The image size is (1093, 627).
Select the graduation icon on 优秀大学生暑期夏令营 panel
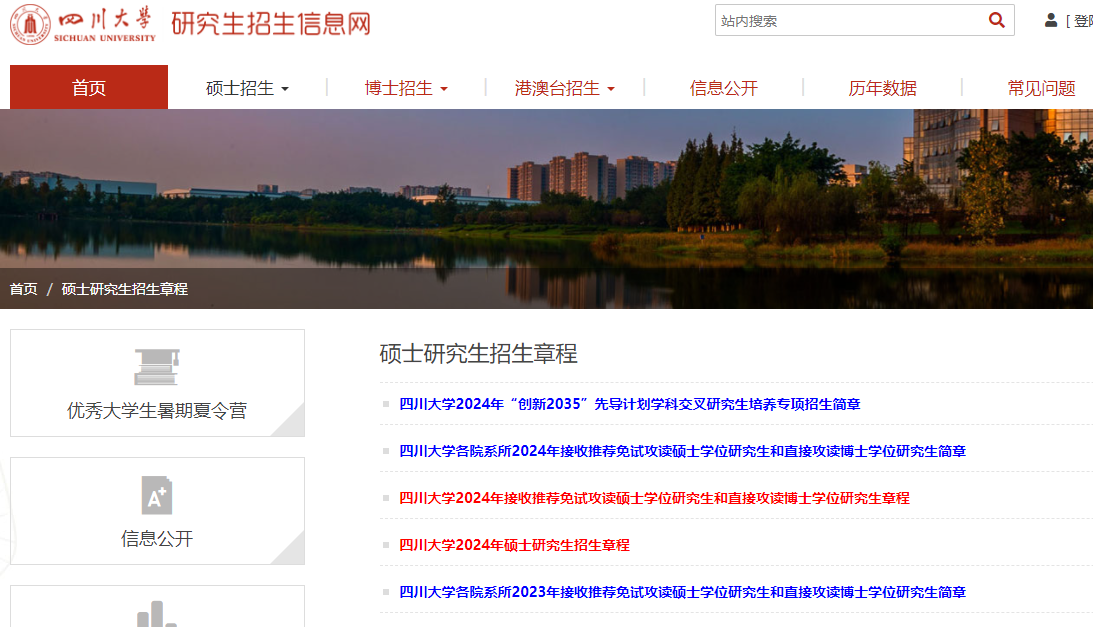tap(156, 364)
